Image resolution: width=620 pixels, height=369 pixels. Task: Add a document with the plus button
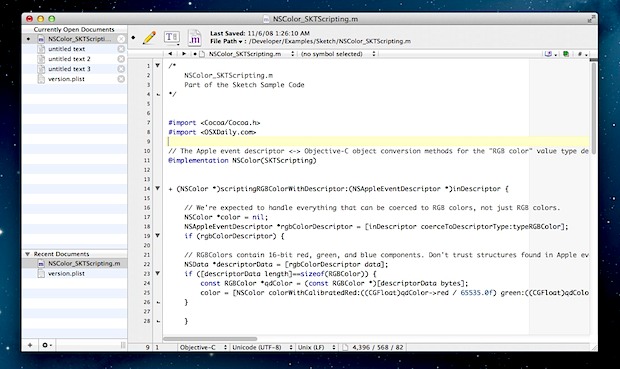coord(30,345)
